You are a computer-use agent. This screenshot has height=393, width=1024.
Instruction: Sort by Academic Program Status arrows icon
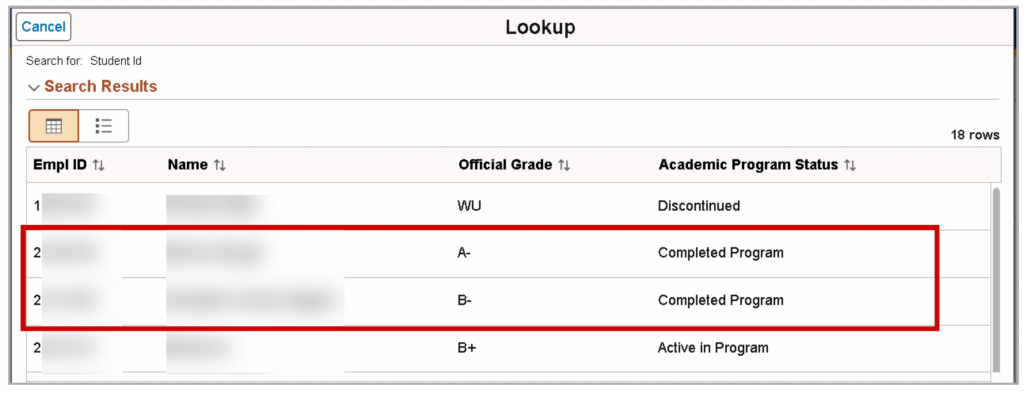pyautogui.click(x=850, y=165)
